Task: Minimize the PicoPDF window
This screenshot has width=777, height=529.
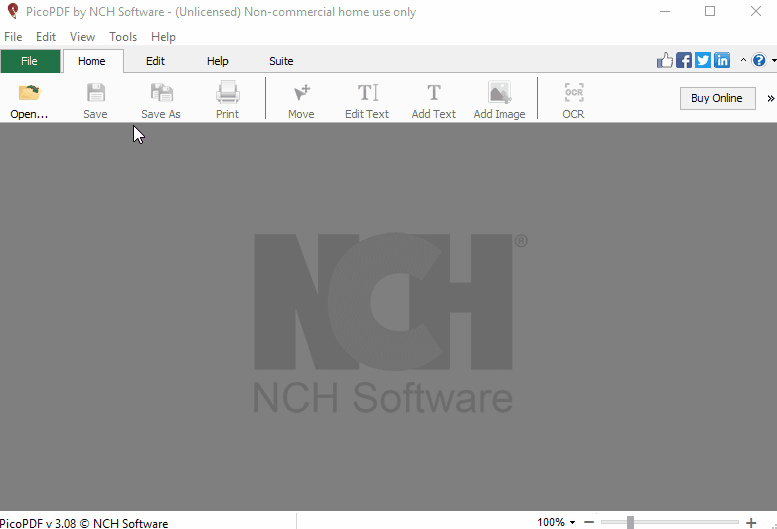Action: 665,11
